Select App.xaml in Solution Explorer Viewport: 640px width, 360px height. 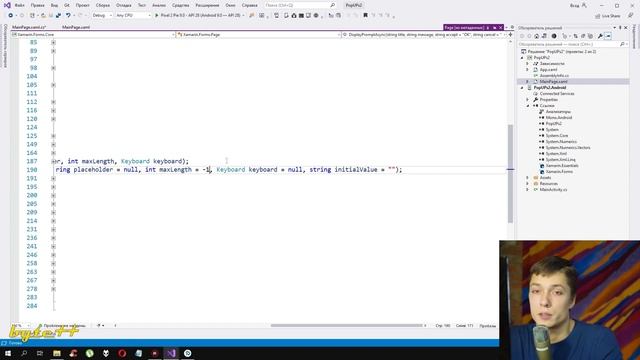(548, 70)
